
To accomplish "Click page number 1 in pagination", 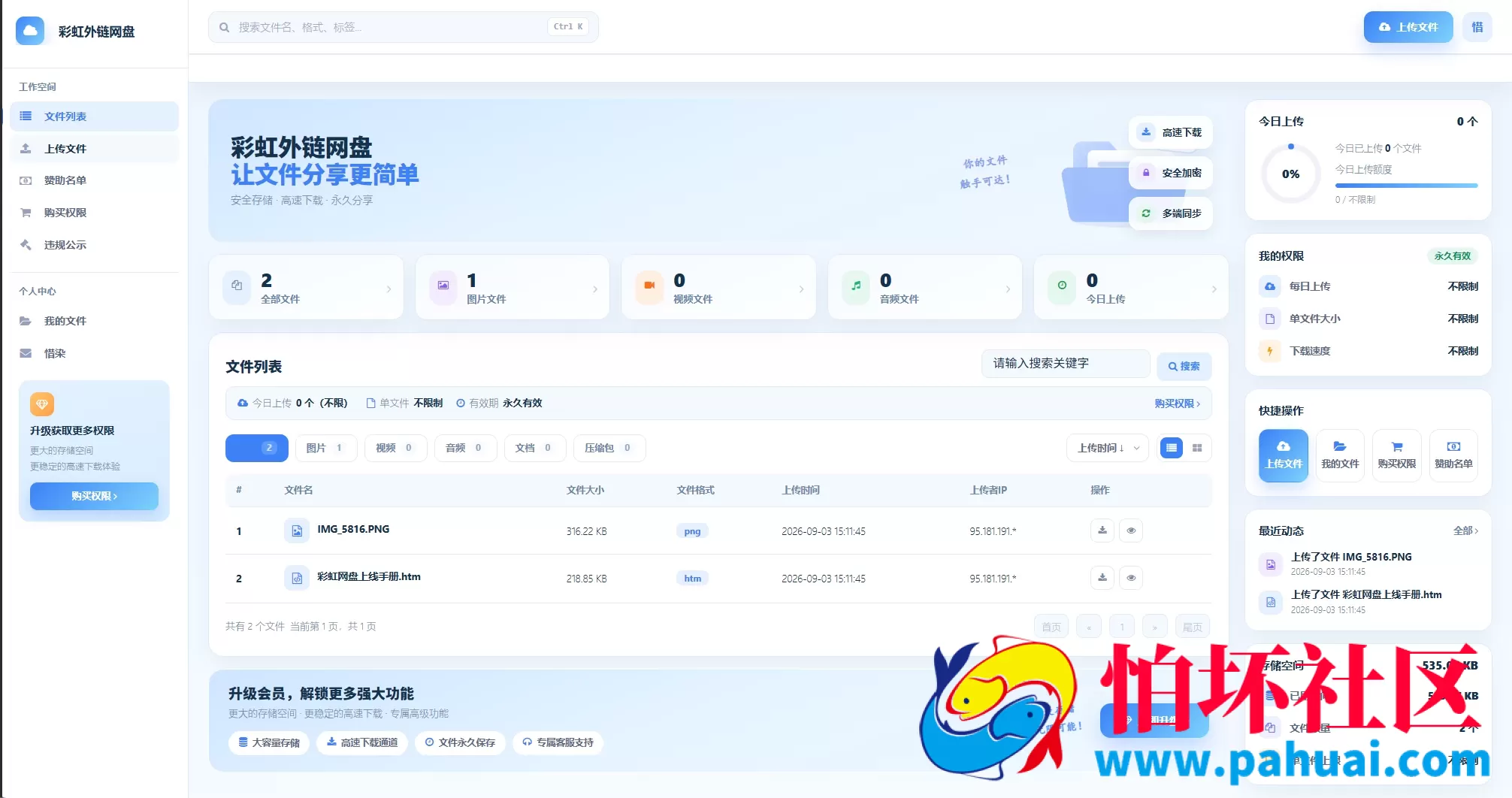I will (1122, 627).
